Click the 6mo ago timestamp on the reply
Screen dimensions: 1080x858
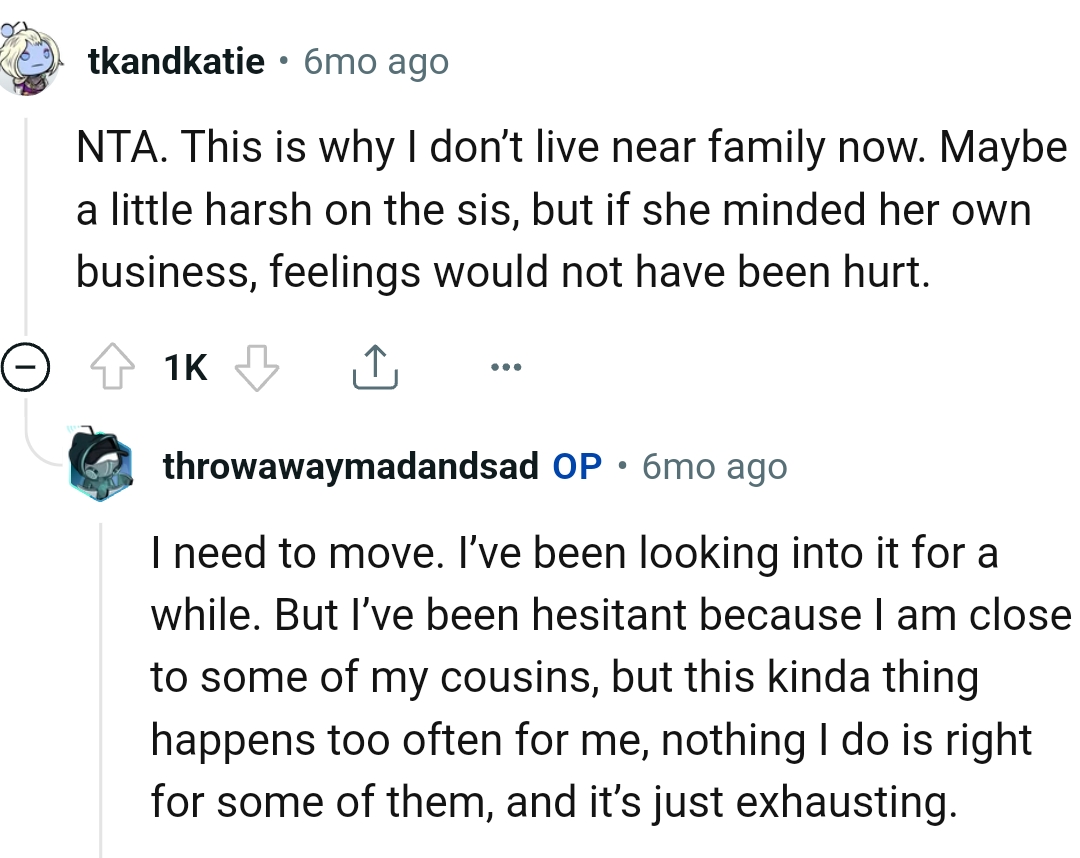(x=713, y=466)
